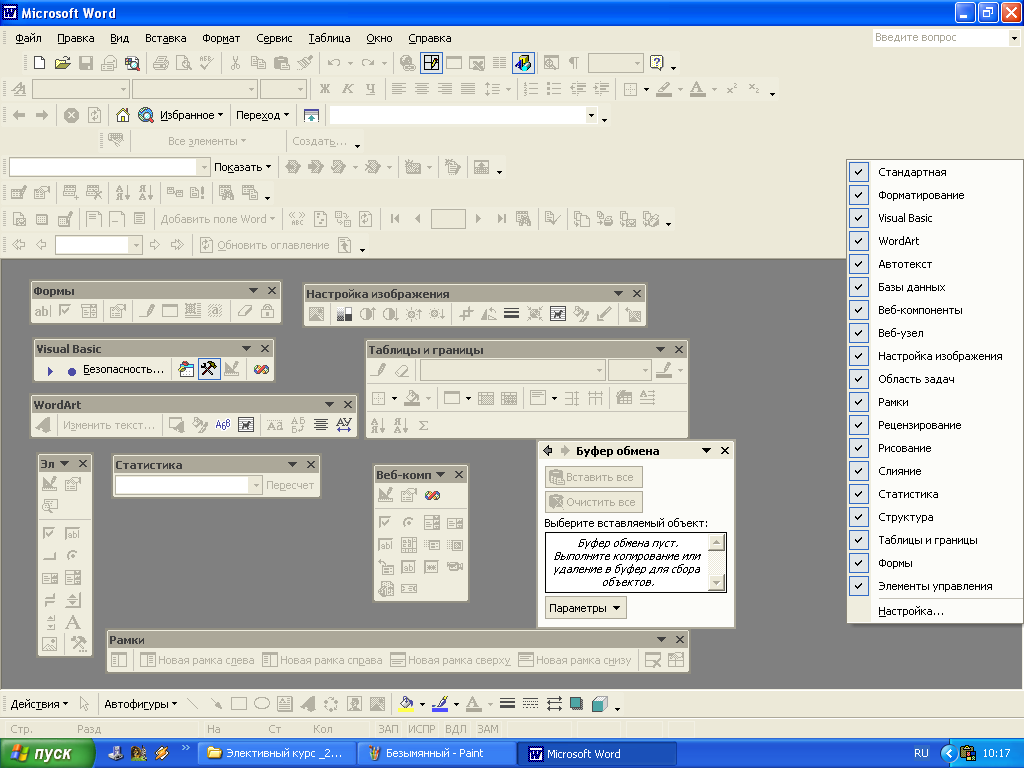
Task: Open a file with the folder icon
Action: point(63,63)
